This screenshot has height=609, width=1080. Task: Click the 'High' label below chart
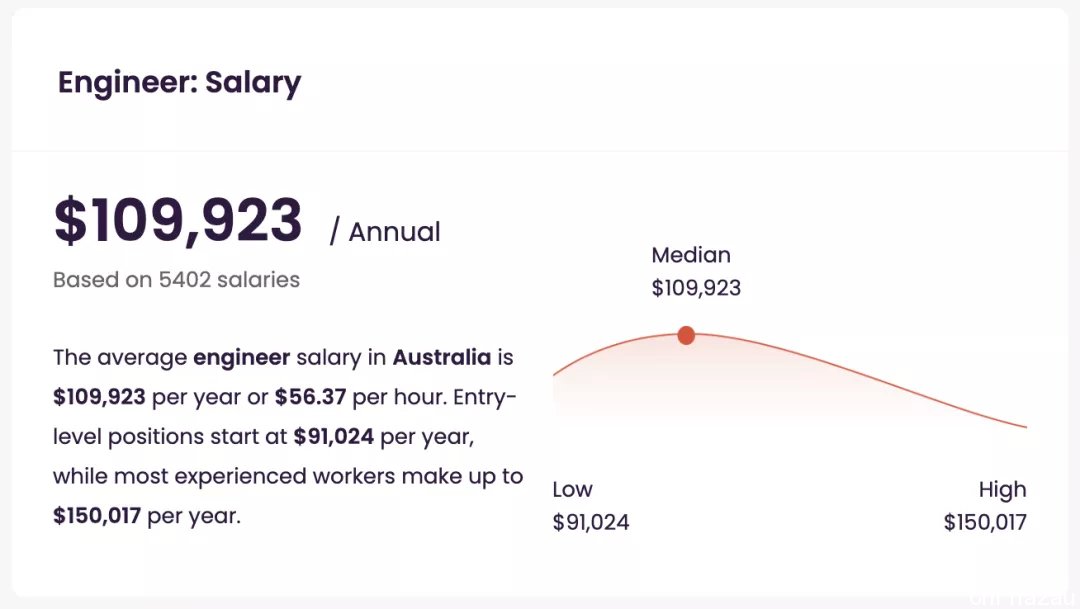click(1003, 489)
